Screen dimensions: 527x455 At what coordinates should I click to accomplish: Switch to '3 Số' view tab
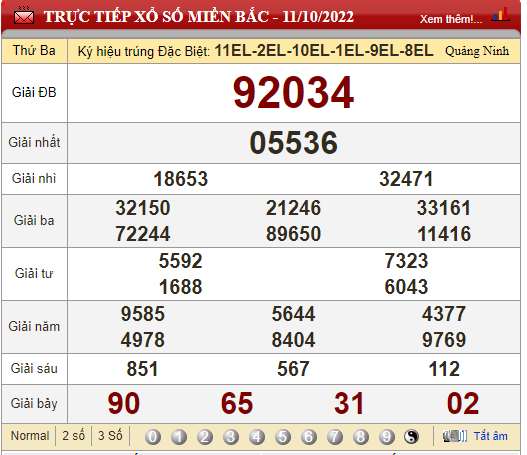pyautogui.click(x=110, y=436)
